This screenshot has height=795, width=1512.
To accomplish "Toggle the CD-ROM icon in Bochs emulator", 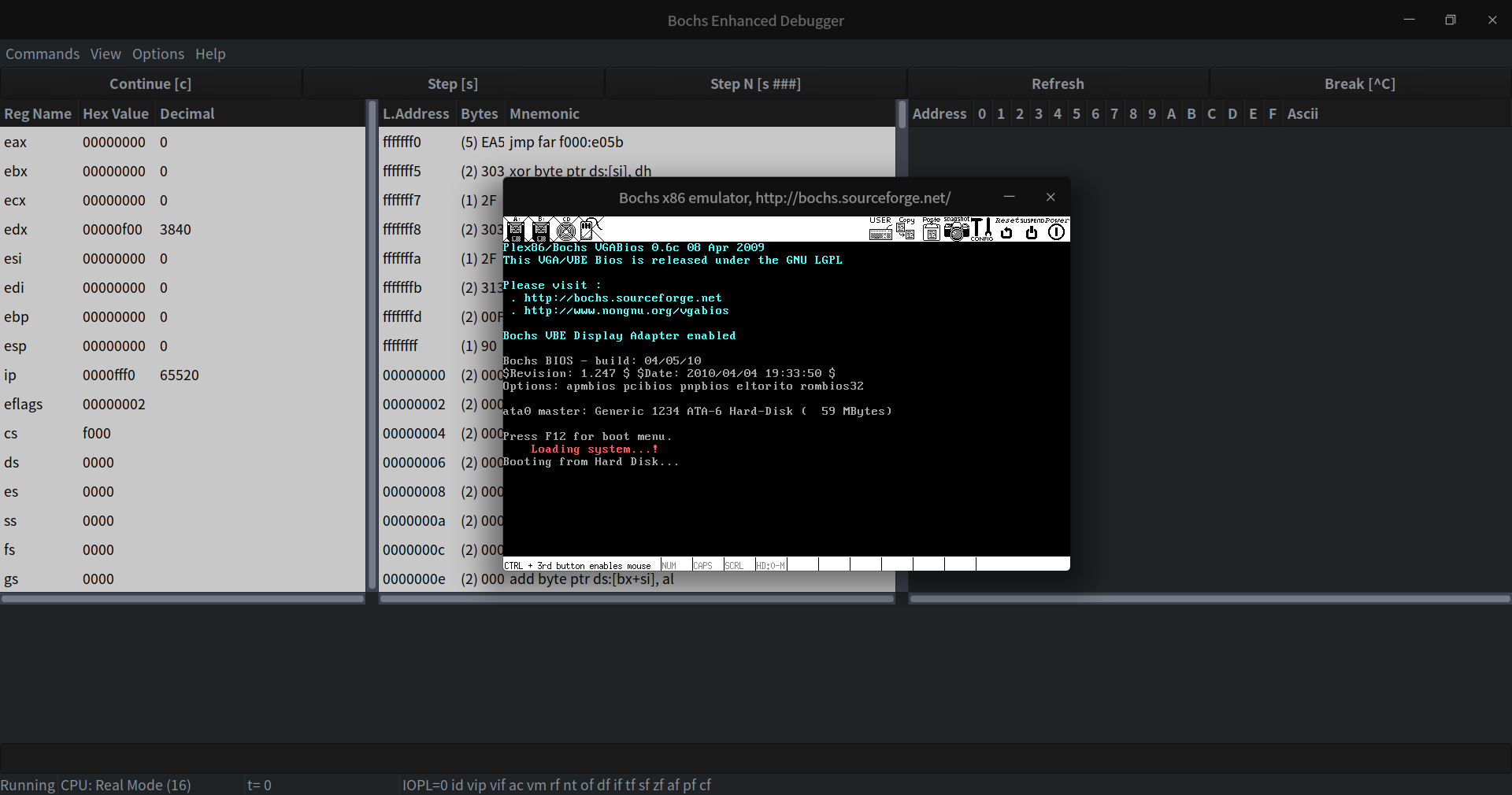I will [x=565, y=229].
